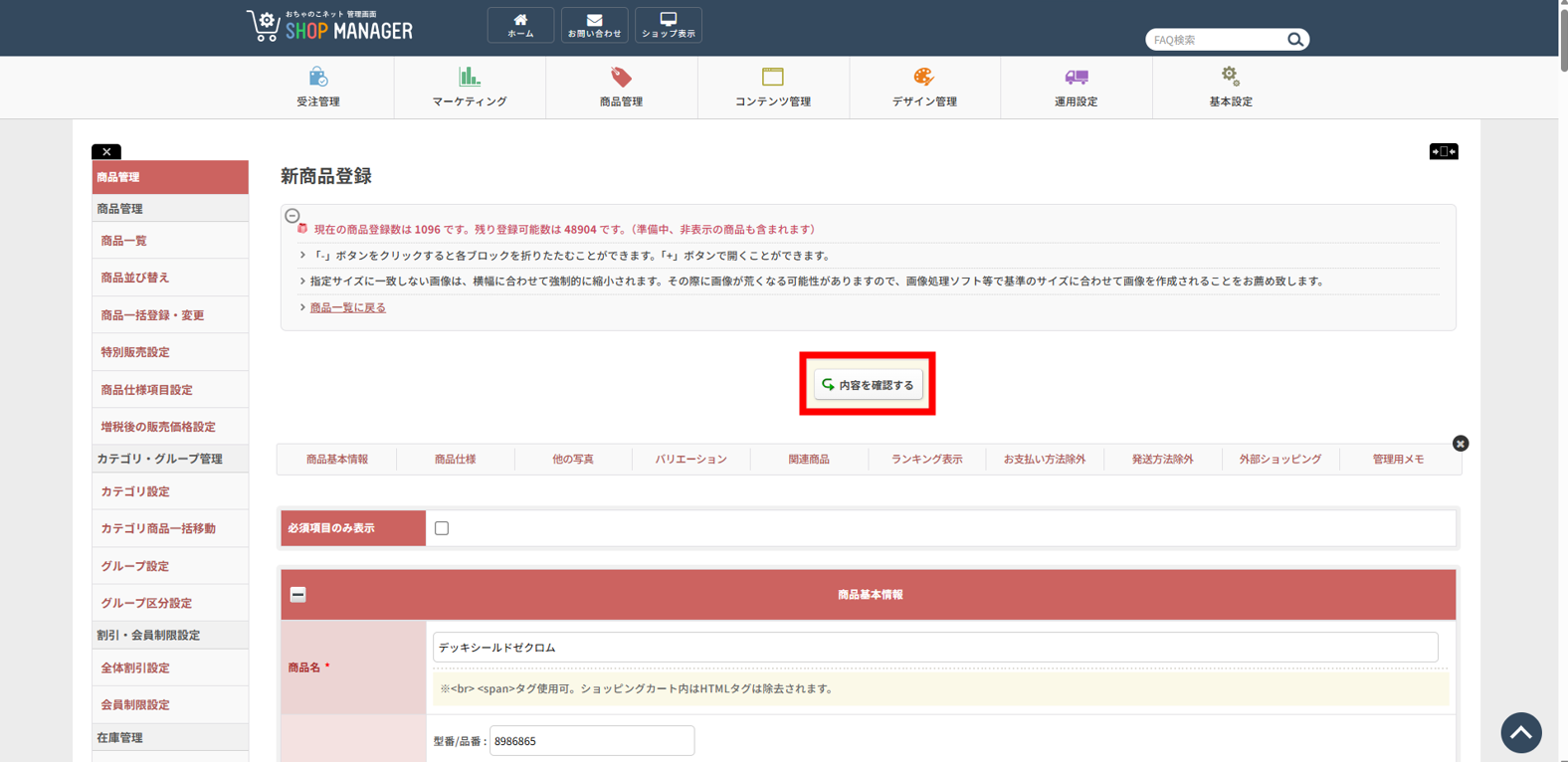The height and width of the screenshot is (762, 1568).
Task: Open 受注管理 shopping bag icon
Action: 318,78
